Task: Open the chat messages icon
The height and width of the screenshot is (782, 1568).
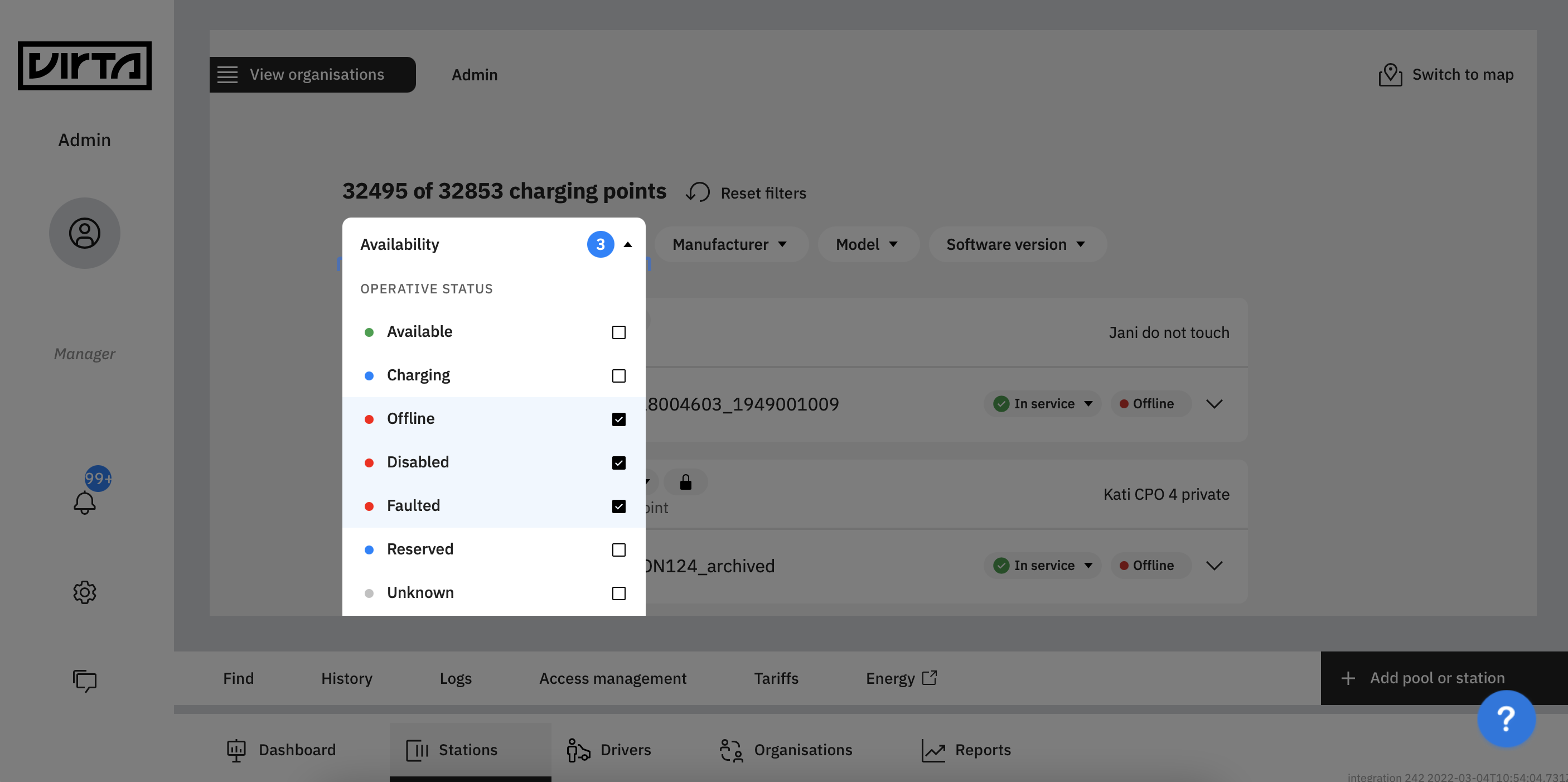Action: (x=85, y=680)
